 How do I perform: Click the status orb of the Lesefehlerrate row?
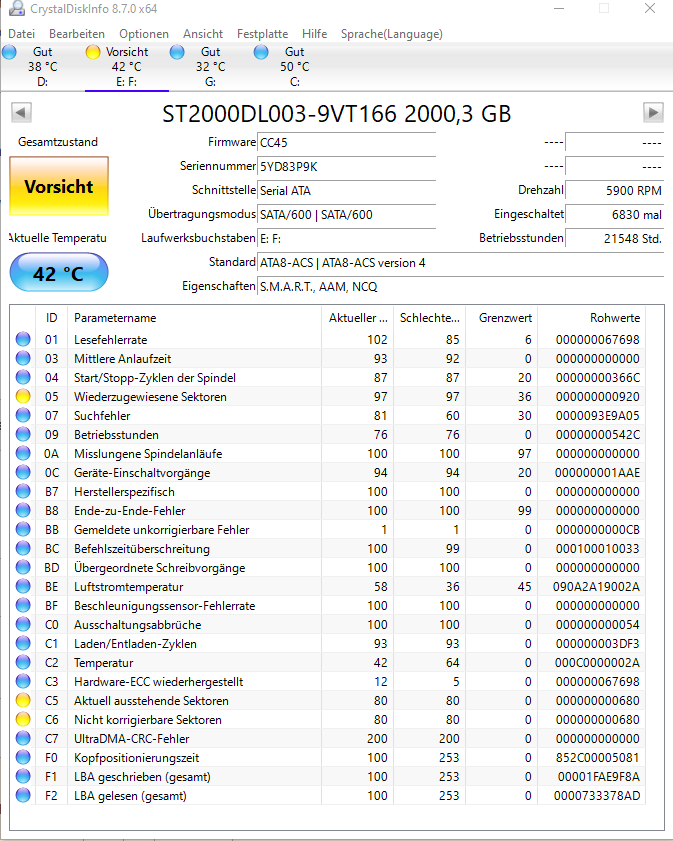click(23, 340)
